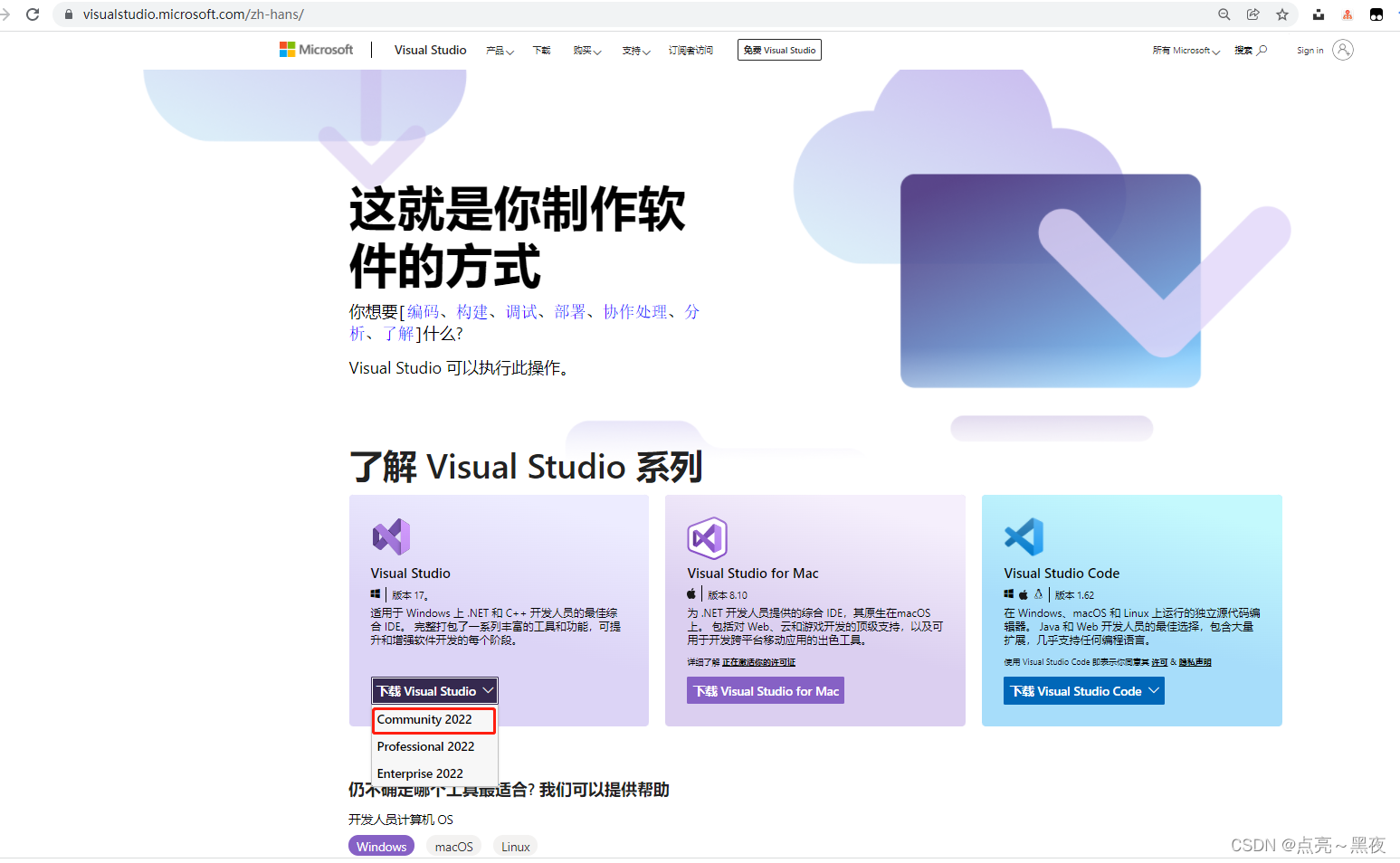Select the Linux developer OS pill
This screenshot has width=1400, height=863.
click(x=514, y=846)
